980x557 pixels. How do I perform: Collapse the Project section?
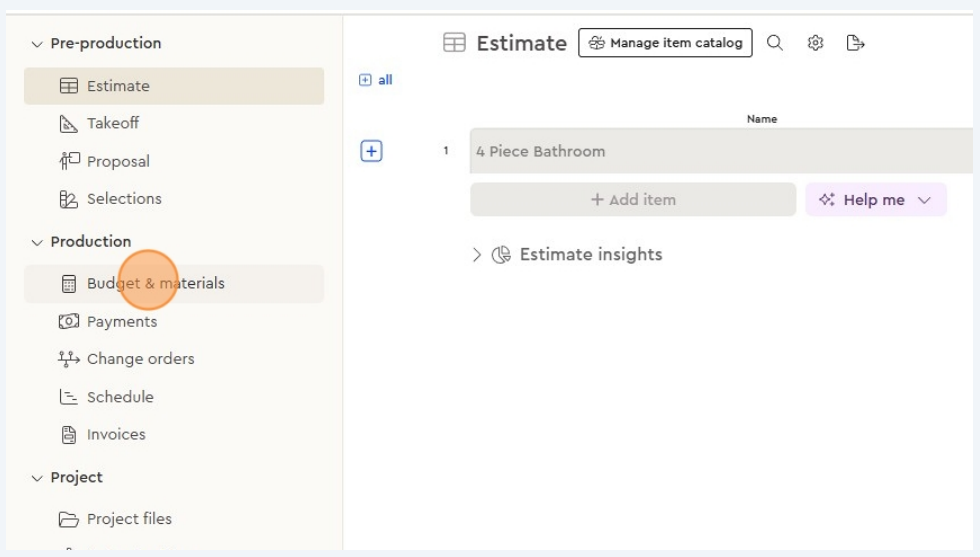[x=37, y=478]
